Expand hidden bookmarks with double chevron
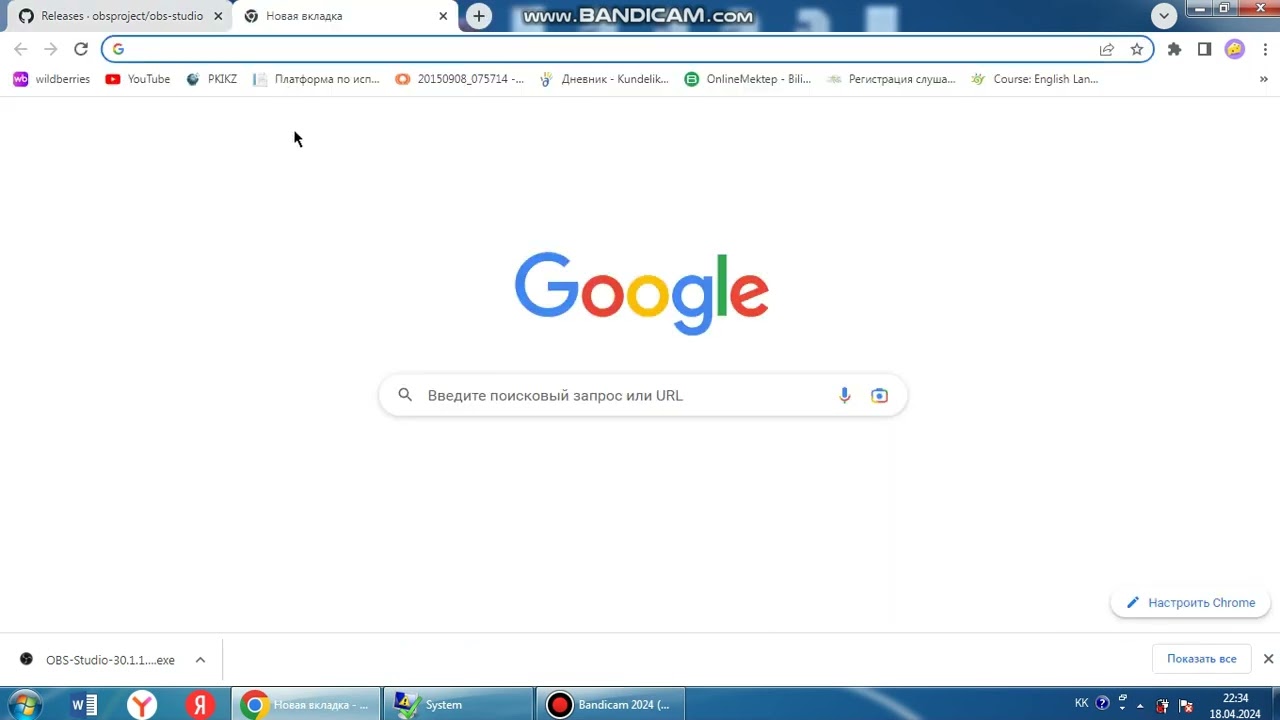Screen dimensions: 1280x720 click(x=1264, y=79)
